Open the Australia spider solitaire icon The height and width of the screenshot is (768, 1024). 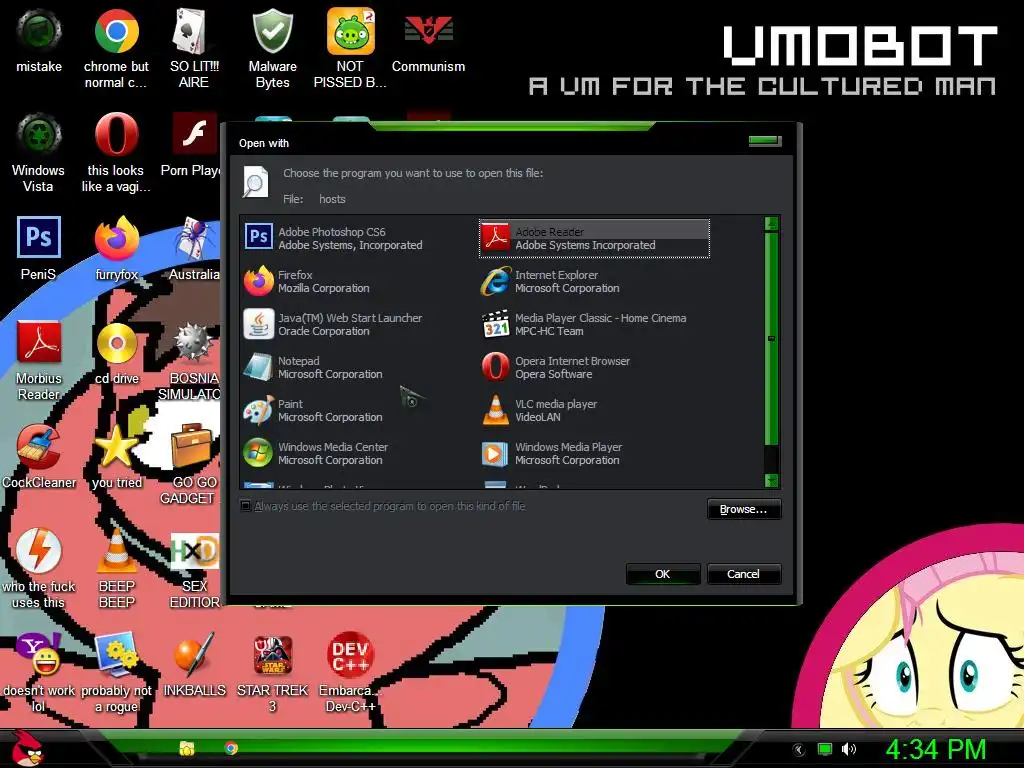(194, 249)
